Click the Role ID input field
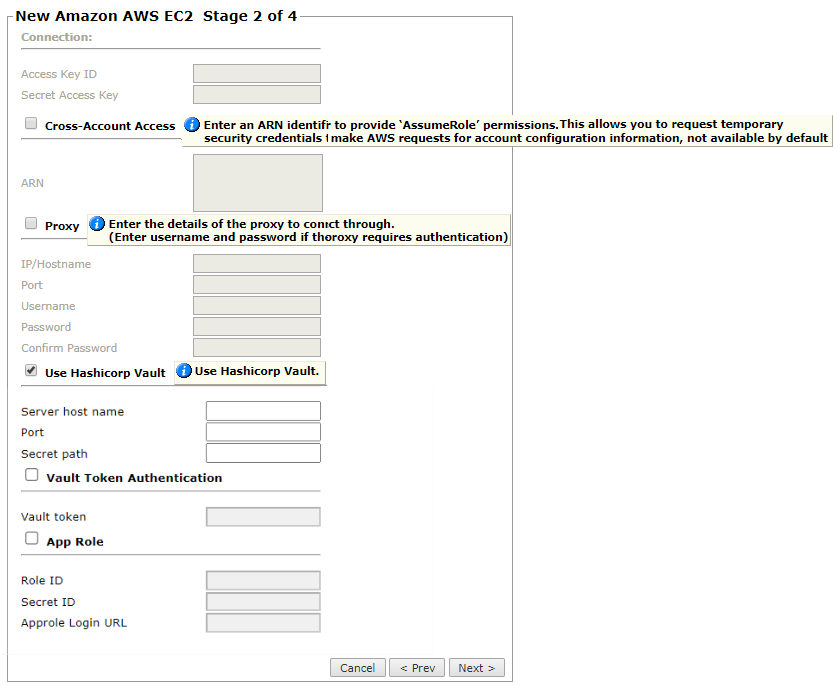The height and width of the screenshot is (686, 833). (264, 581)
